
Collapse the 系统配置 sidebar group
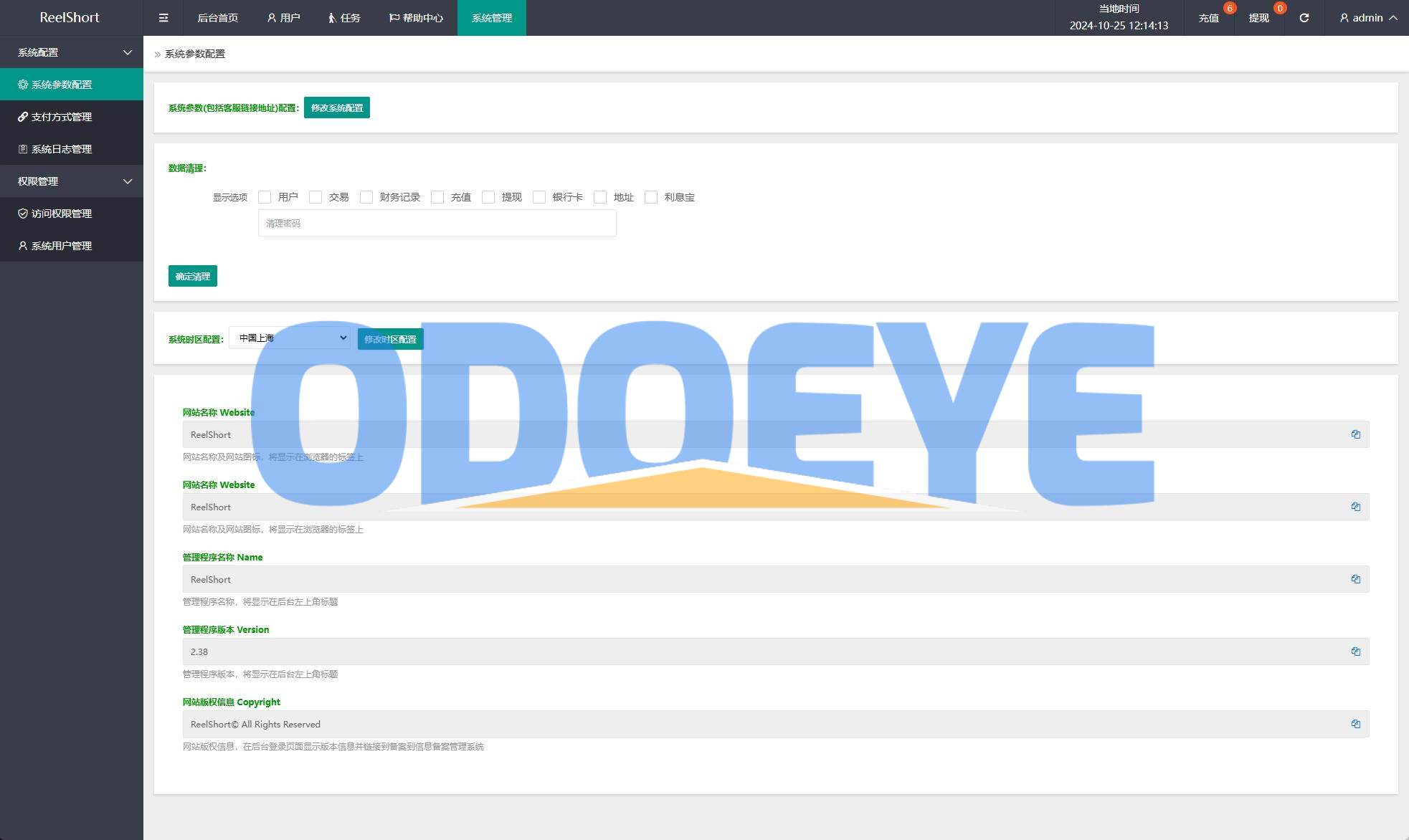tap(128, 52)
